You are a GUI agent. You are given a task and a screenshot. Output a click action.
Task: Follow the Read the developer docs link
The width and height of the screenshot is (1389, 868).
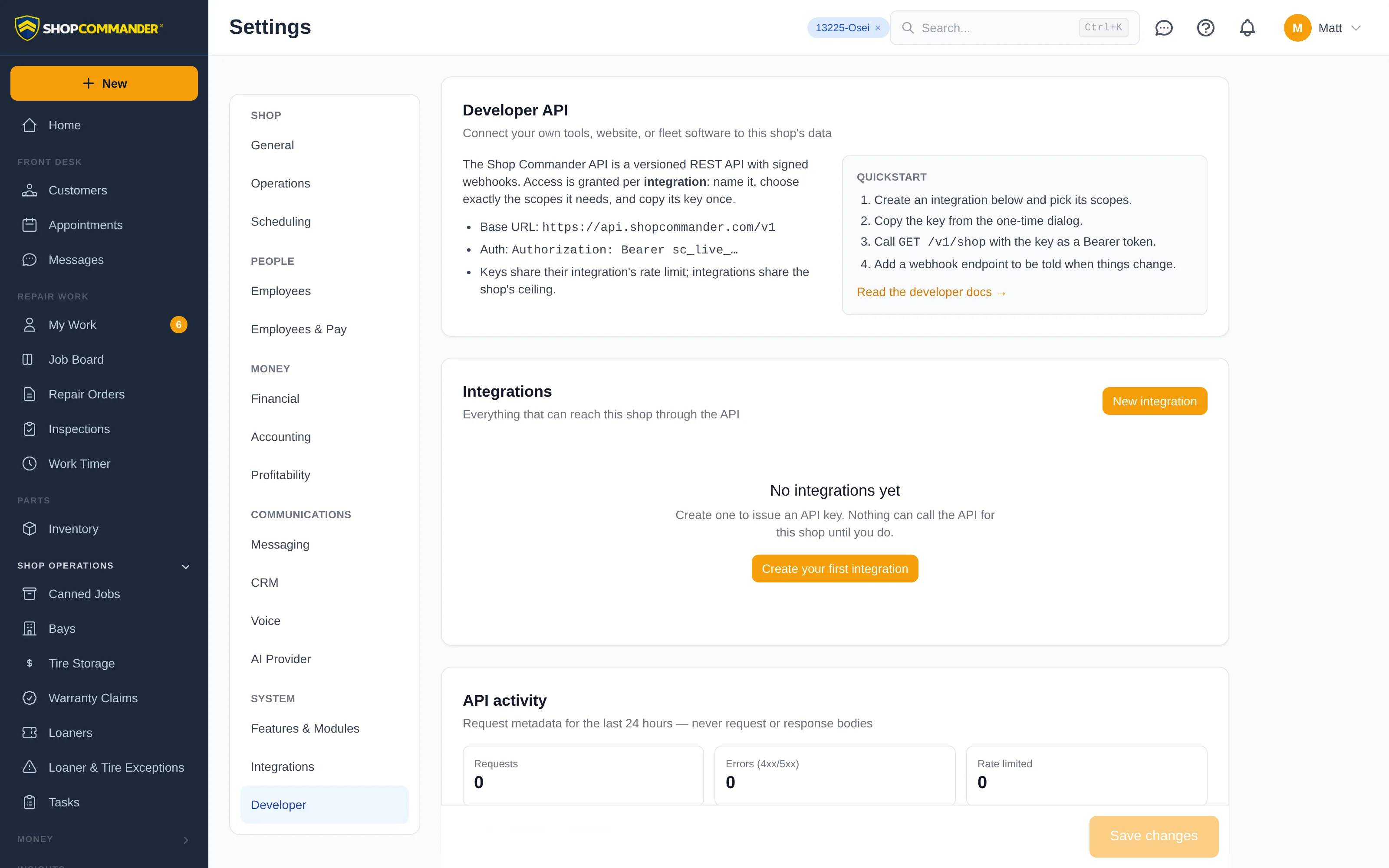tap(931, 292)
